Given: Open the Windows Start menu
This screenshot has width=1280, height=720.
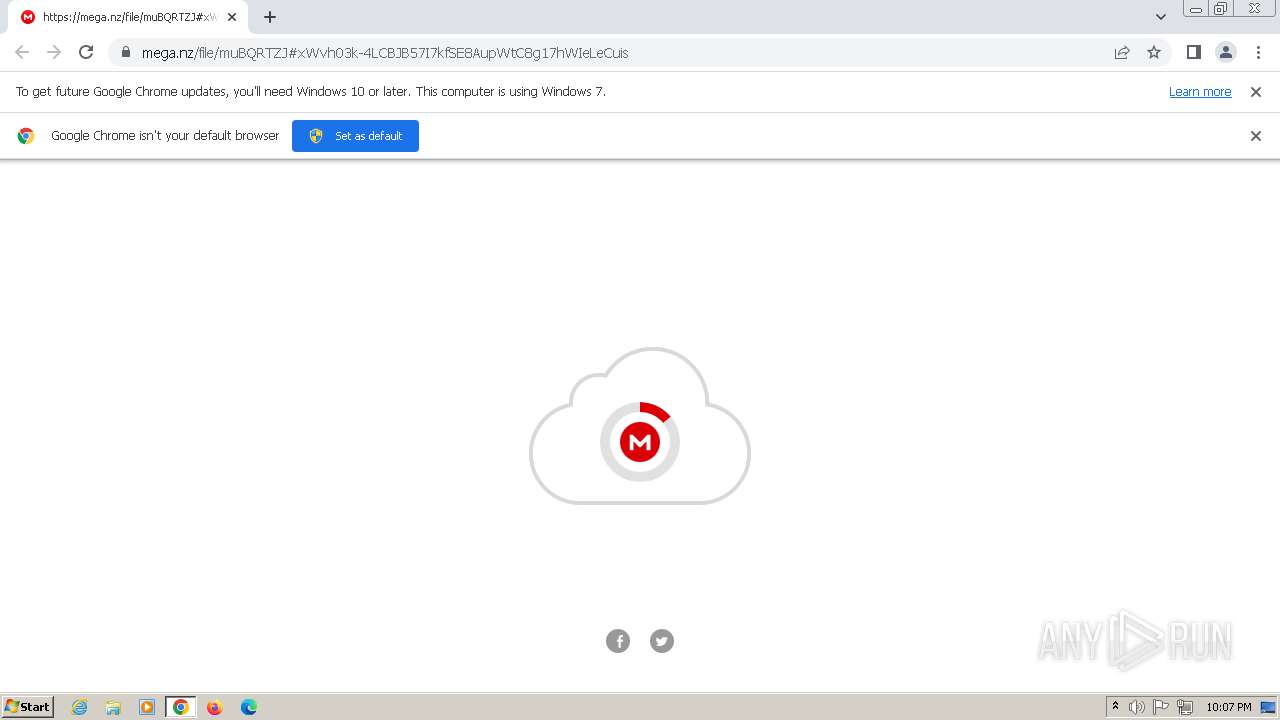Looking at the screenshot, I should pos(28,707).
